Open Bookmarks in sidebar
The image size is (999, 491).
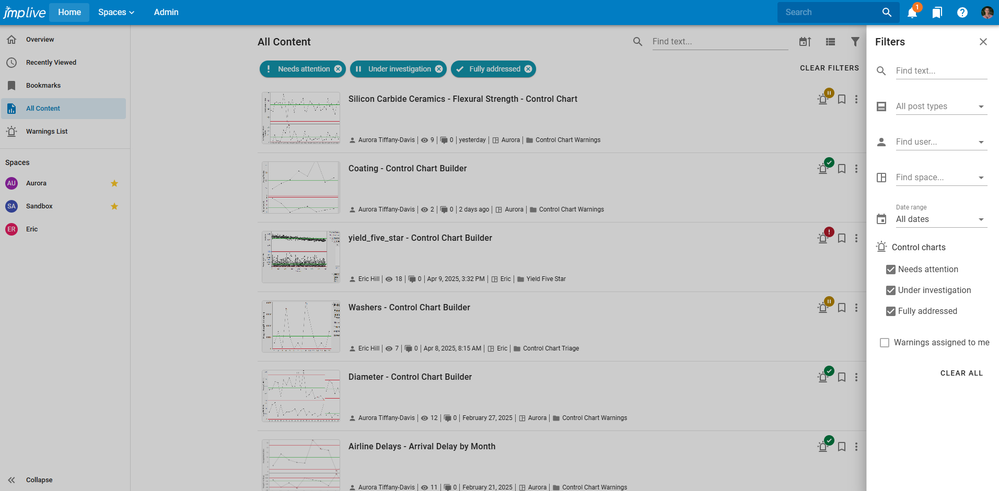coord(64,85)
